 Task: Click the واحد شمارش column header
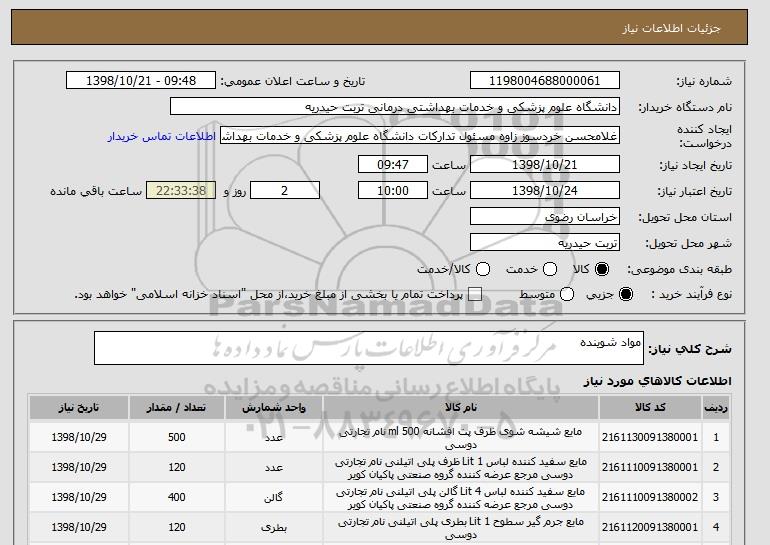click(x=274, y=408)
